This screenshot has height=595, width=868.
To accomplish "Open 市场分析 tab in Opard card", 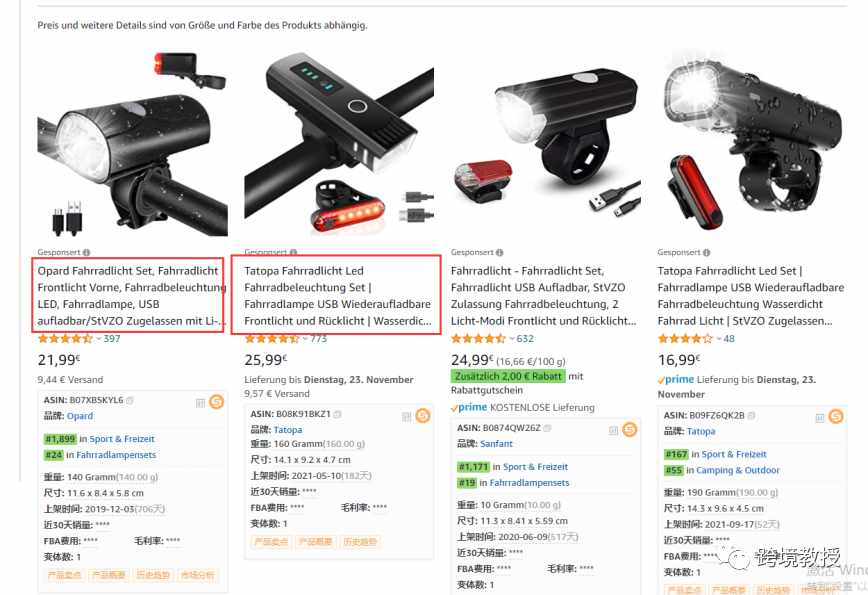I will (197, 575).
